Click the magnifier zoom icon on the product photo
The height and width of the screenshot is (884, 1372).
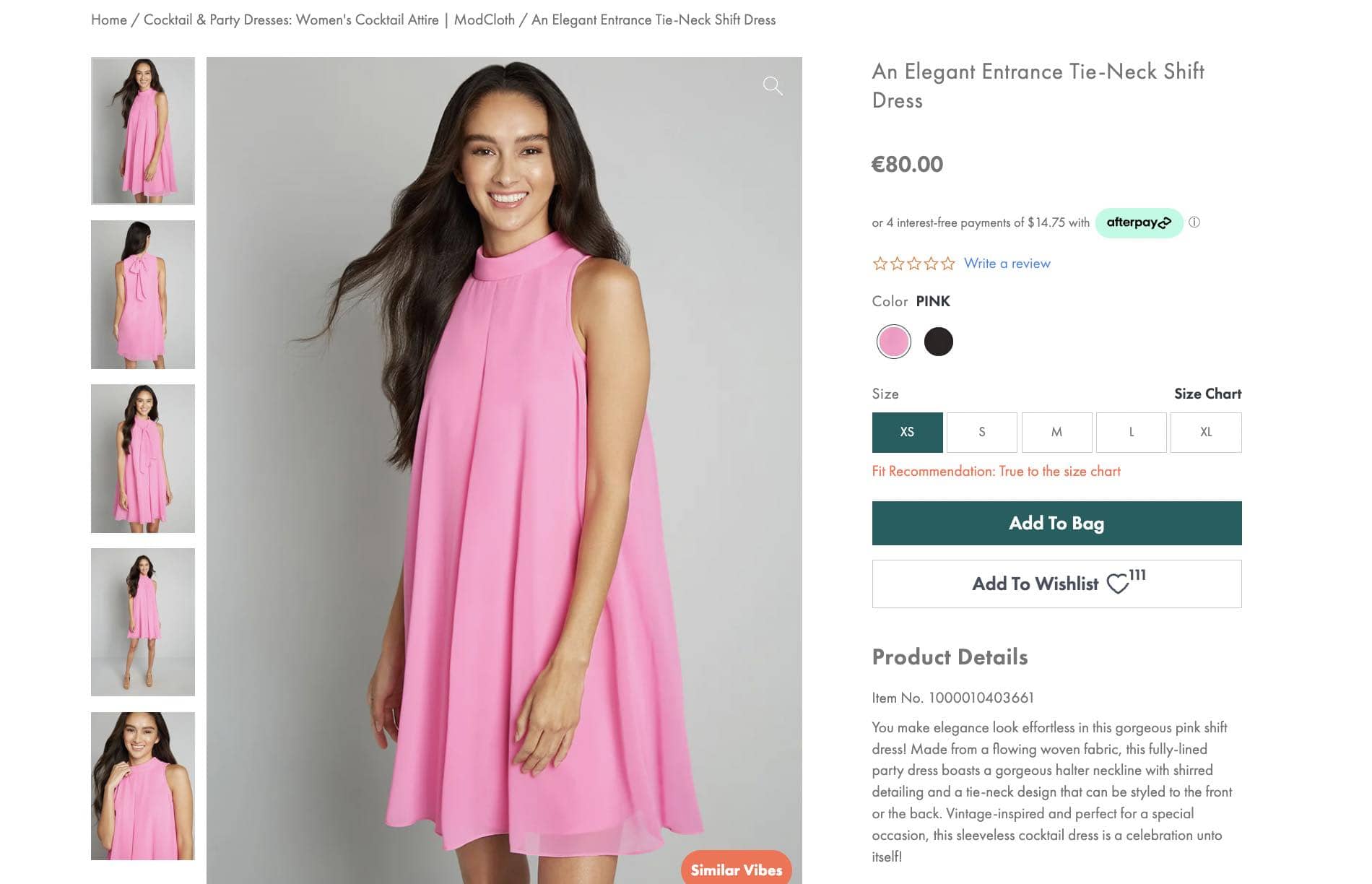[773, 86]
